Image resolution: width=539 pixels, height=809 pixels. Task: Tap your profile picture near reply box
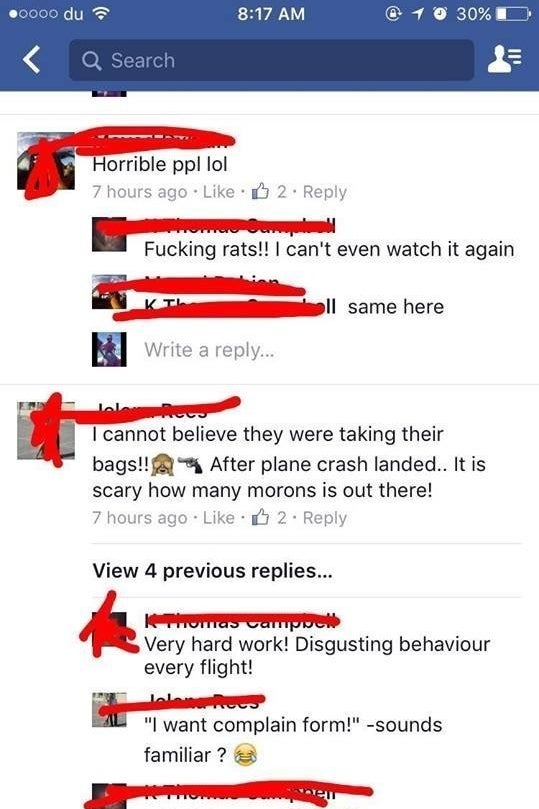coord(109,349)
